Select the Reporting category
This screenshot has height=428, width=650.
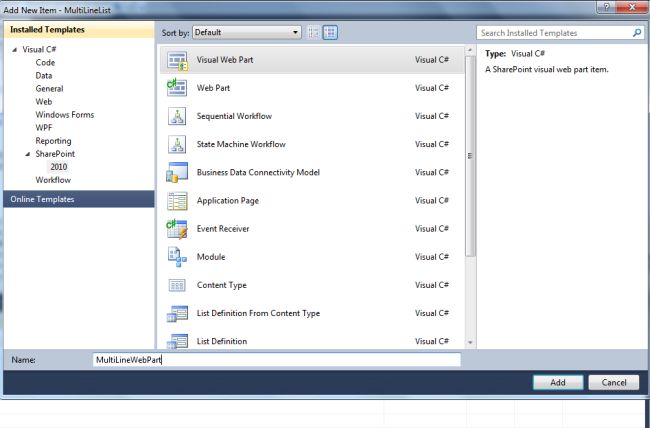coord(53,141)
